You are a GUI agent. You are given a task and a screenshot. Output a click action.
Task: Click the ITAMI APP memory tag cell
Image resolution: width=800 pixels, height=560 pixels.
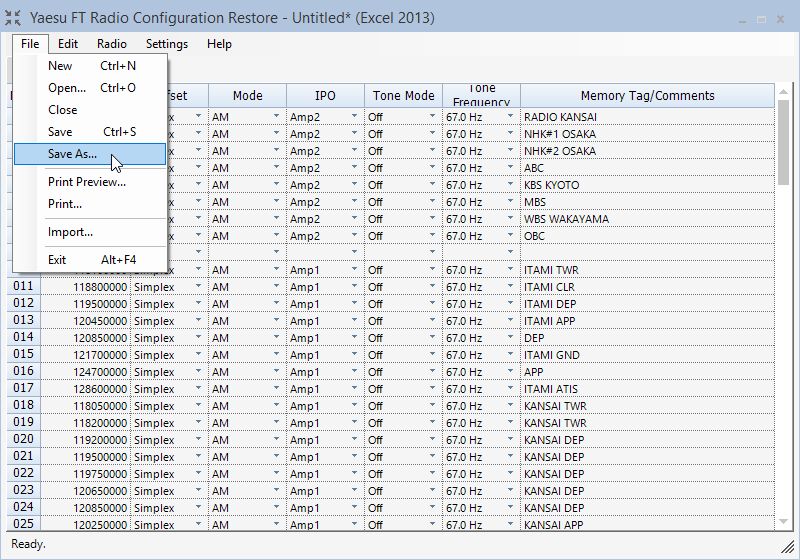click(647, 321)
